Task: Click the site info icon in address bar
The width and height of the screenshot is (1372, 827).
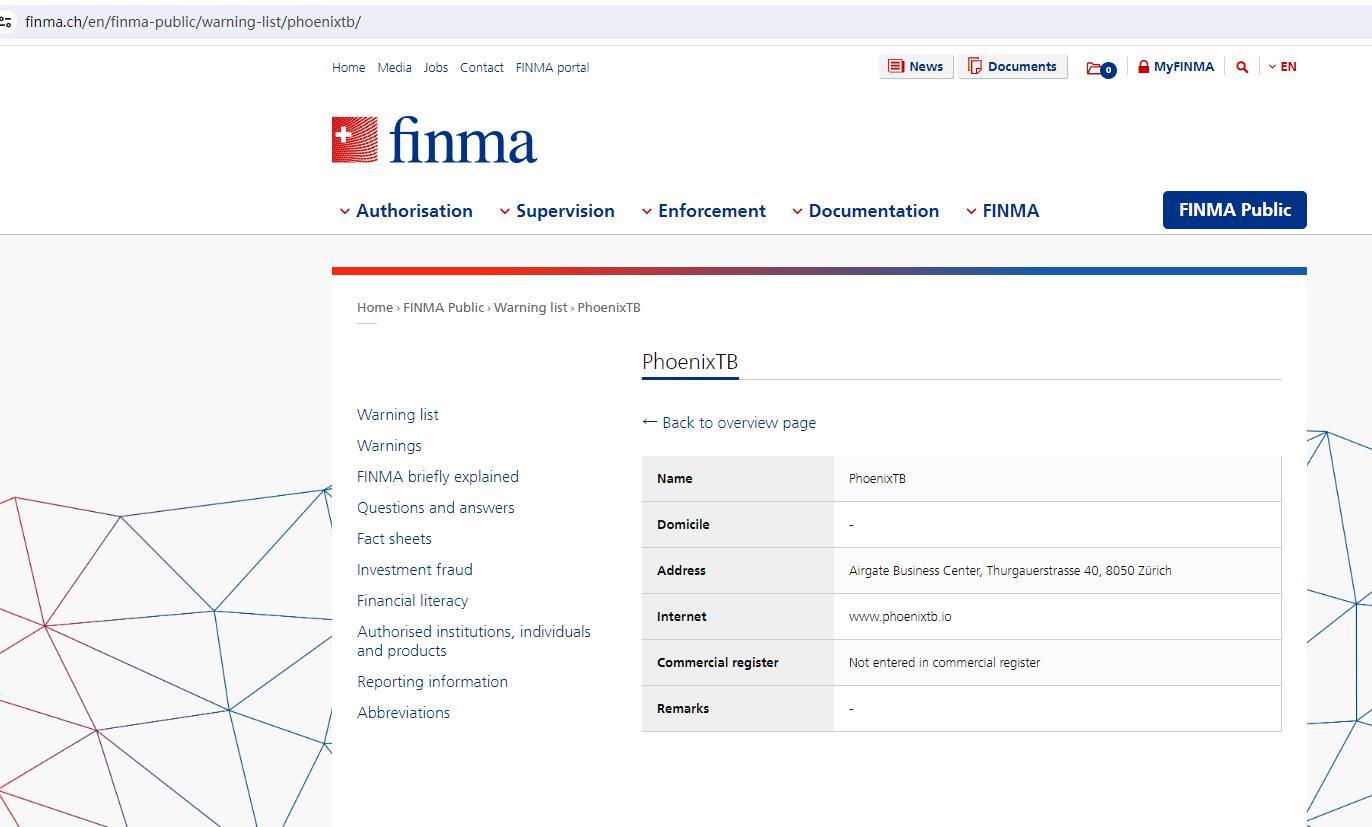Action: coord(6,21)
